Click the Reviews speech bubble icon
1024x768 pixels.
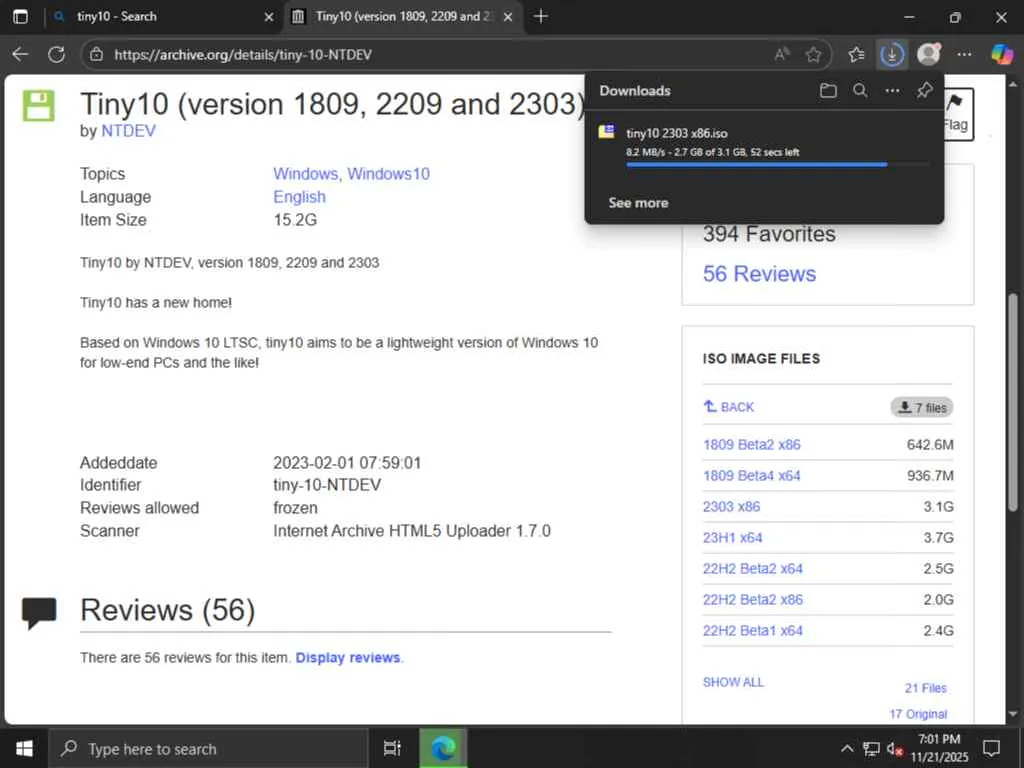pyautogui.click(x=39, y=612)
